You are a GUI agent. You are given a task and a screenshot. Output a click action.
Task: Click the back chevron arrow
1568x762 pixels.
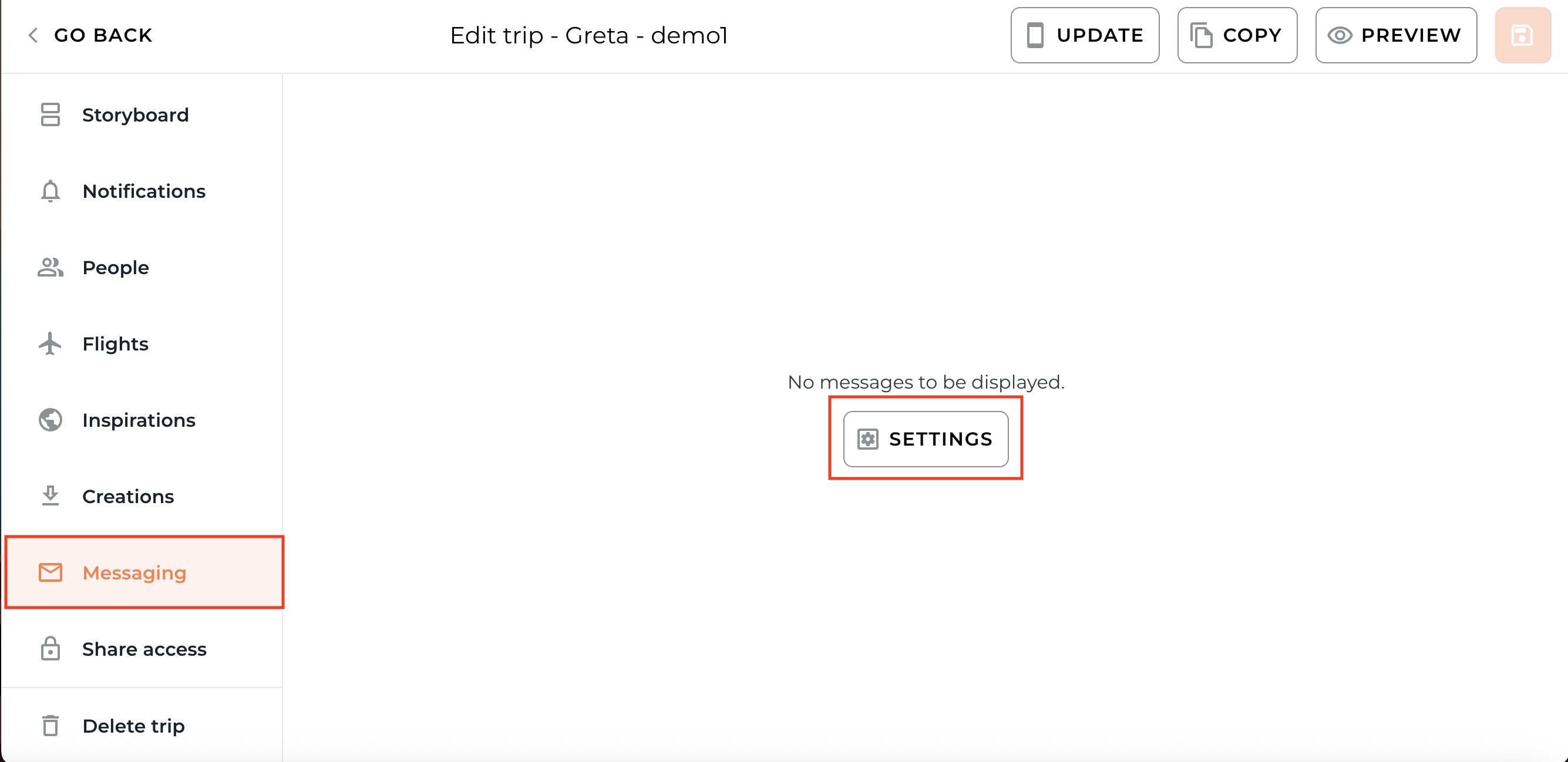33,35
